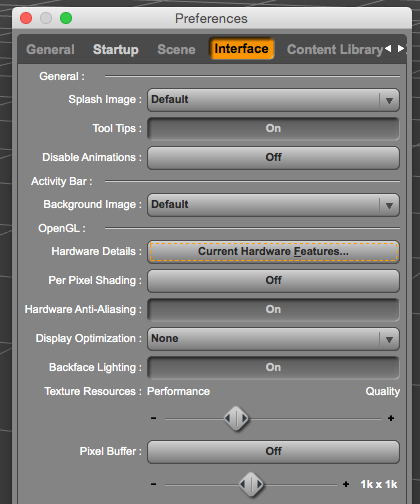Click the Pixel Buffer size slider handle
This screenshot has height=504, width=420.
(251, 484)
